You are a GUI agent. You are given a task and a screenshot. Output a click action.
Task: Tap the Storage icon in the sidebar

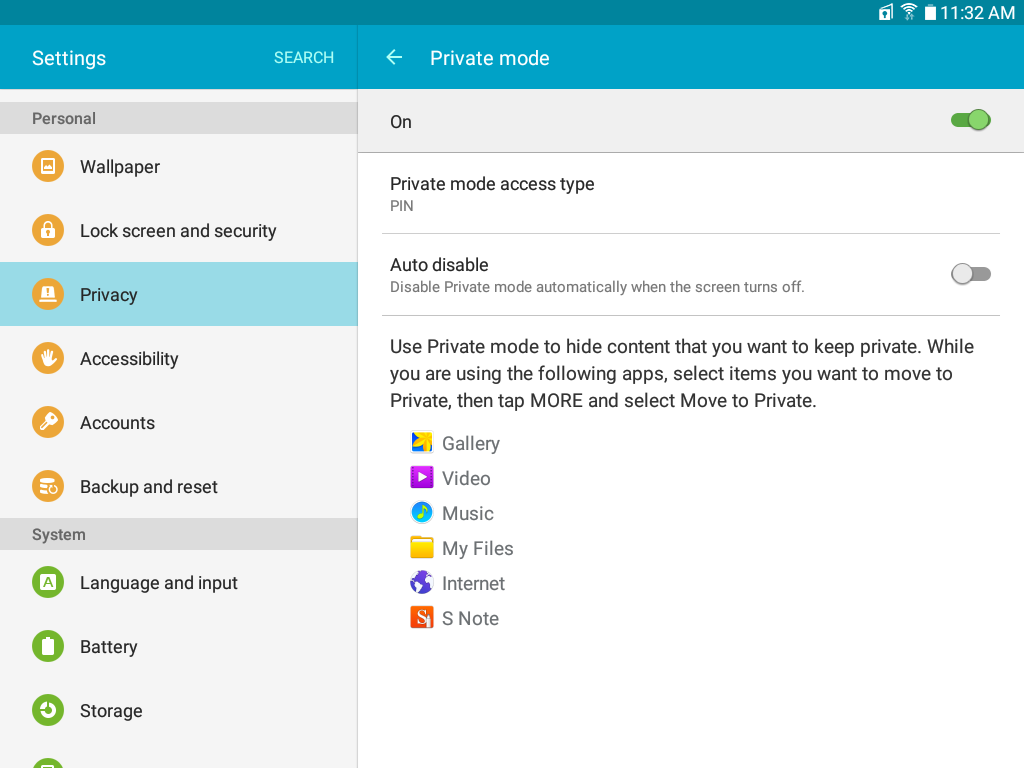[48, 710]
